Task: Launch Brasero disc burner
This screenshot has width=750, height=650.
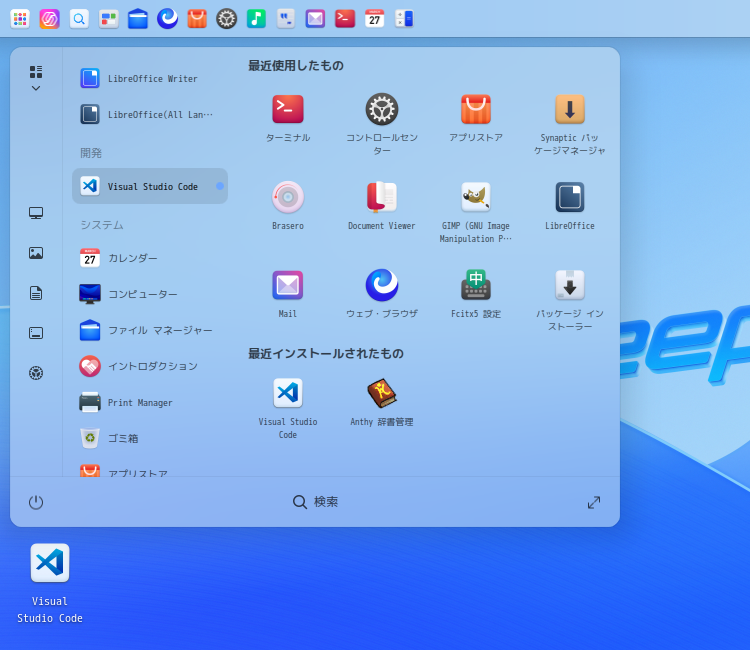Action: tap(287, 198)
